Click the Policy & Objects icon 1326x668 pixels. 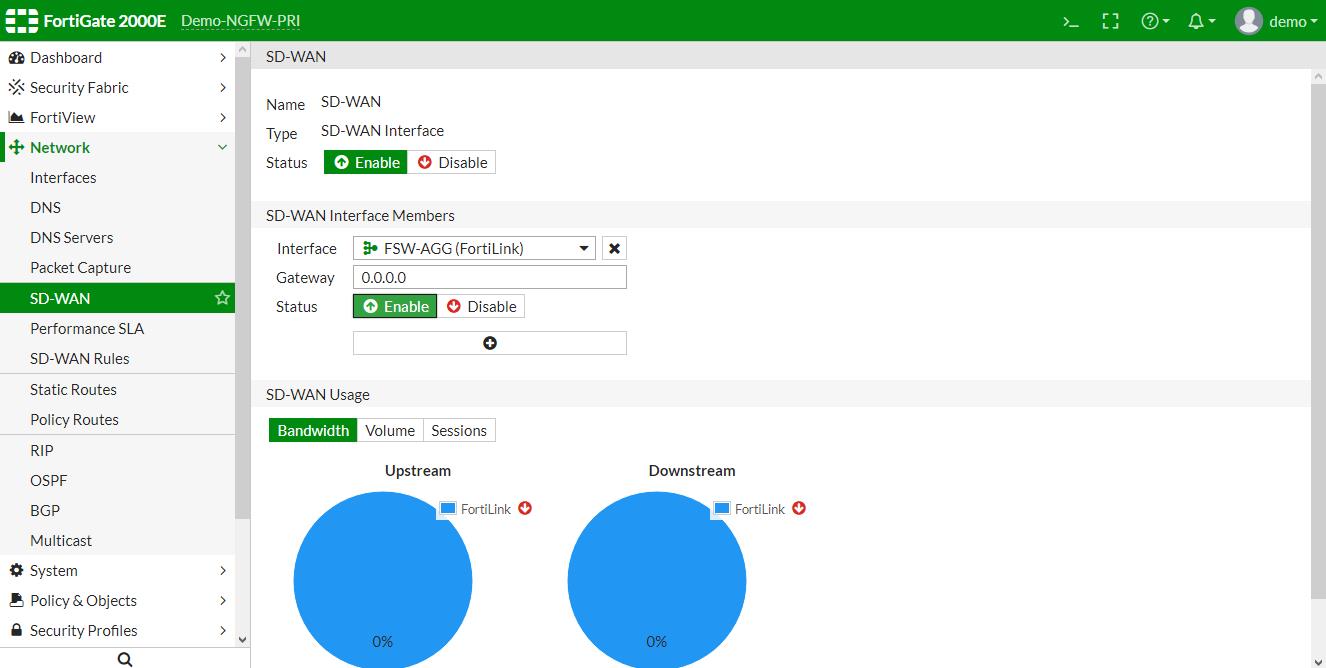click(16, 601)
